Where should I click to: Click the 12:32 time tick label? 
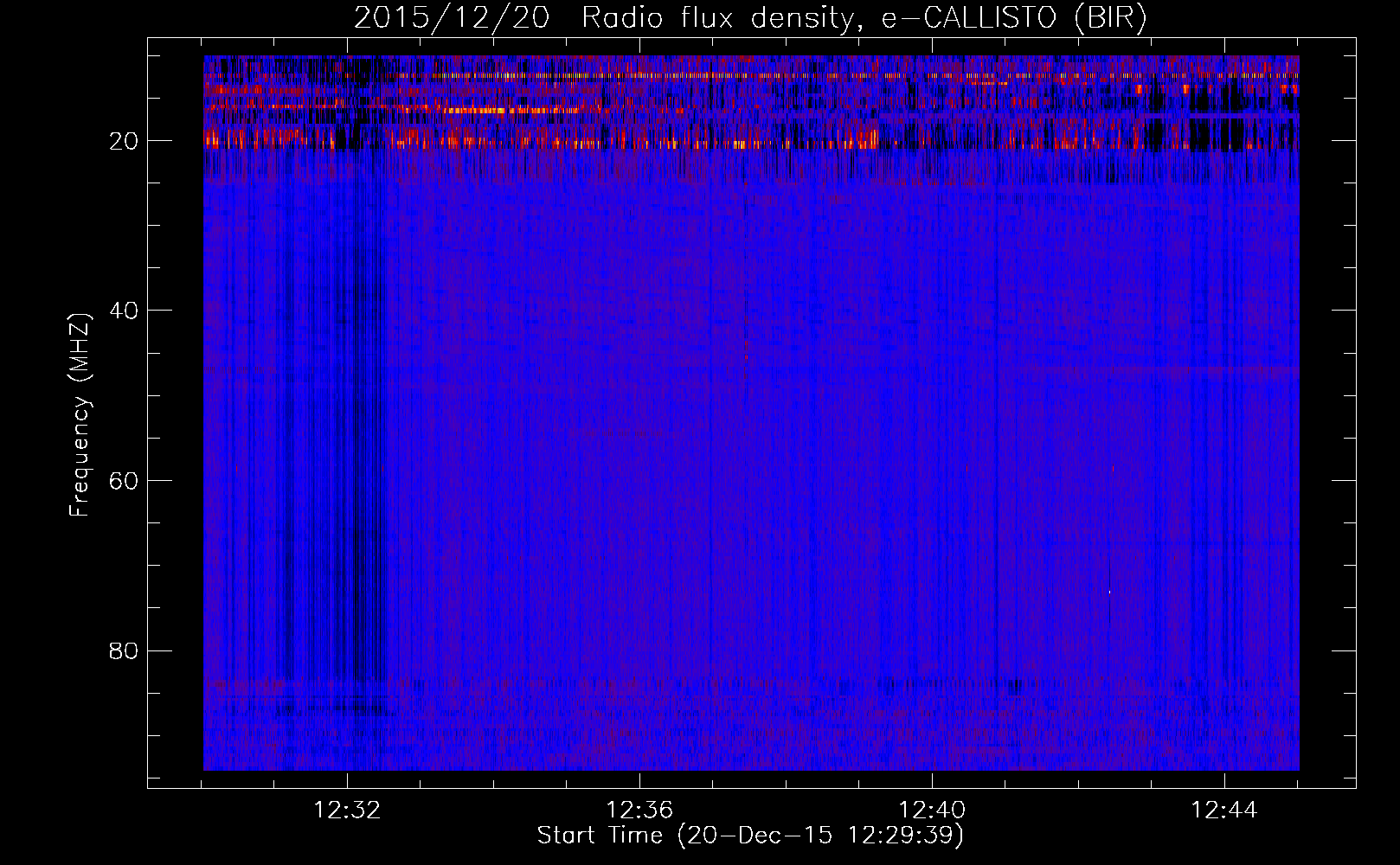pos(348,811)
